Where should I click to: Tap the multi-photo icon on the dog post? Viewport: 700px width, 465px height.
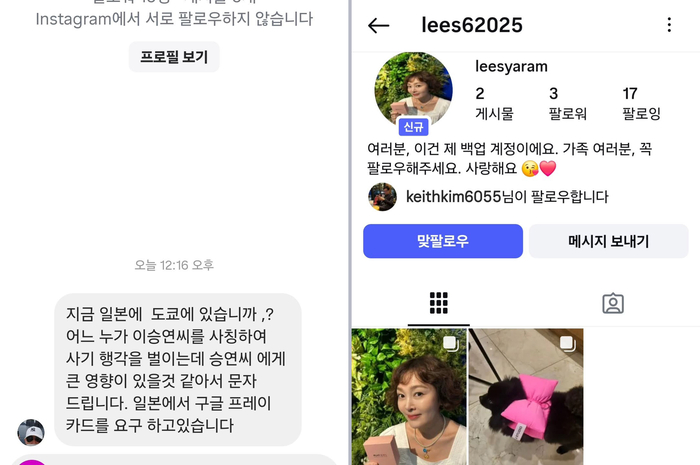click(568, 344)
